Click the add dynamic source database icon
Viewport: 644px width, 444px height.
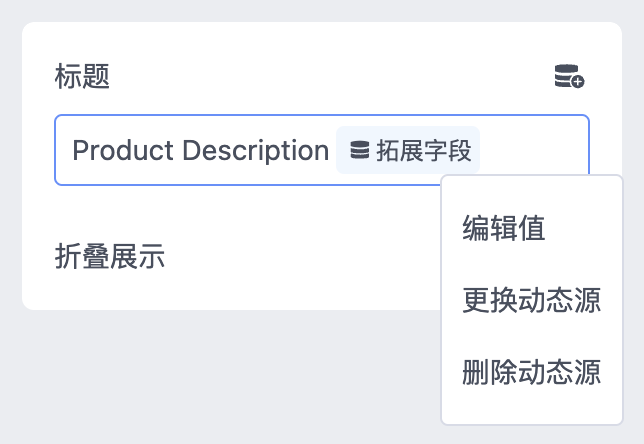click(569, 77)
